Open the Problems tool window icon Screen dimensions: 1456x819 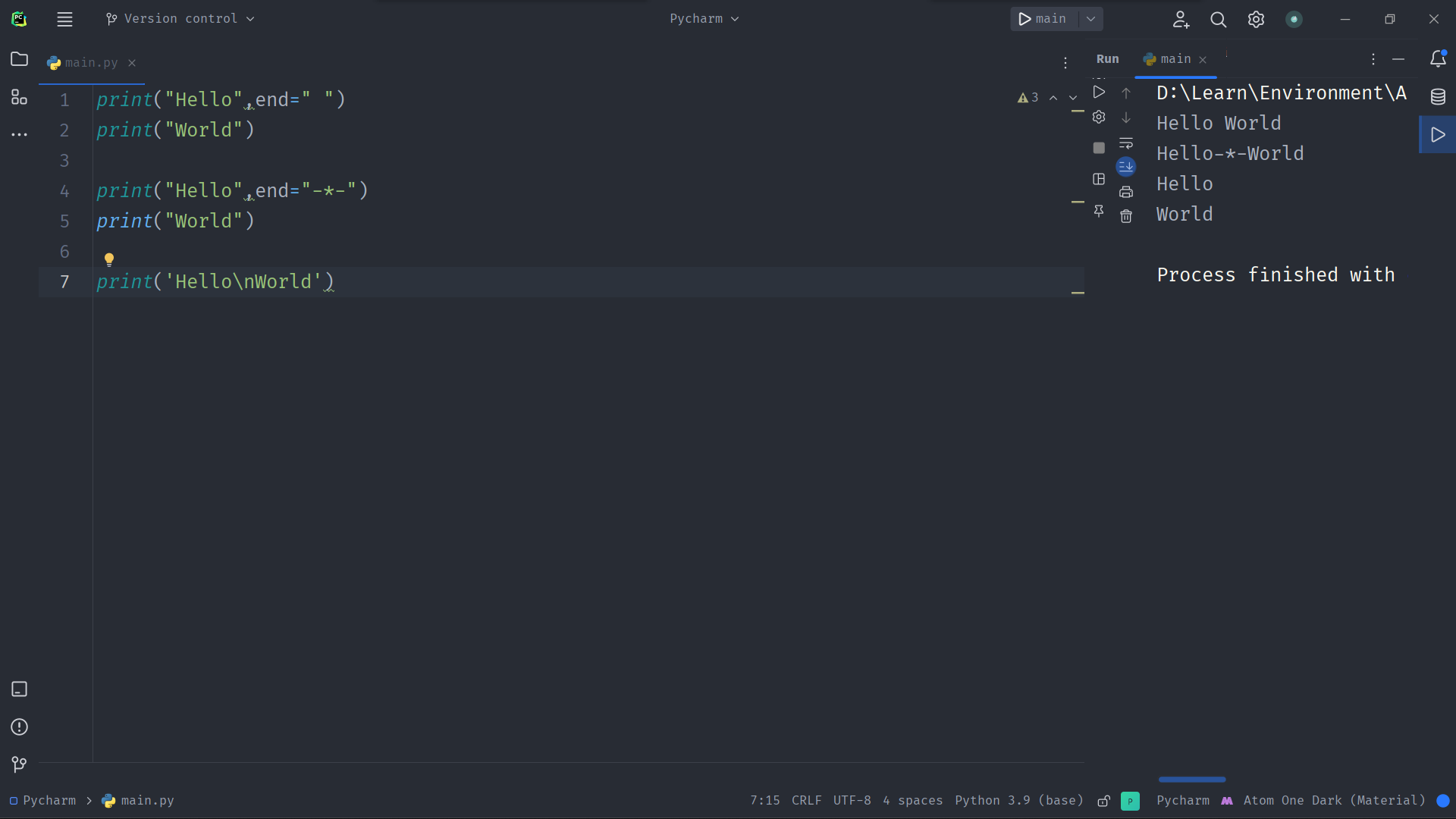click(x=19, y=727)
